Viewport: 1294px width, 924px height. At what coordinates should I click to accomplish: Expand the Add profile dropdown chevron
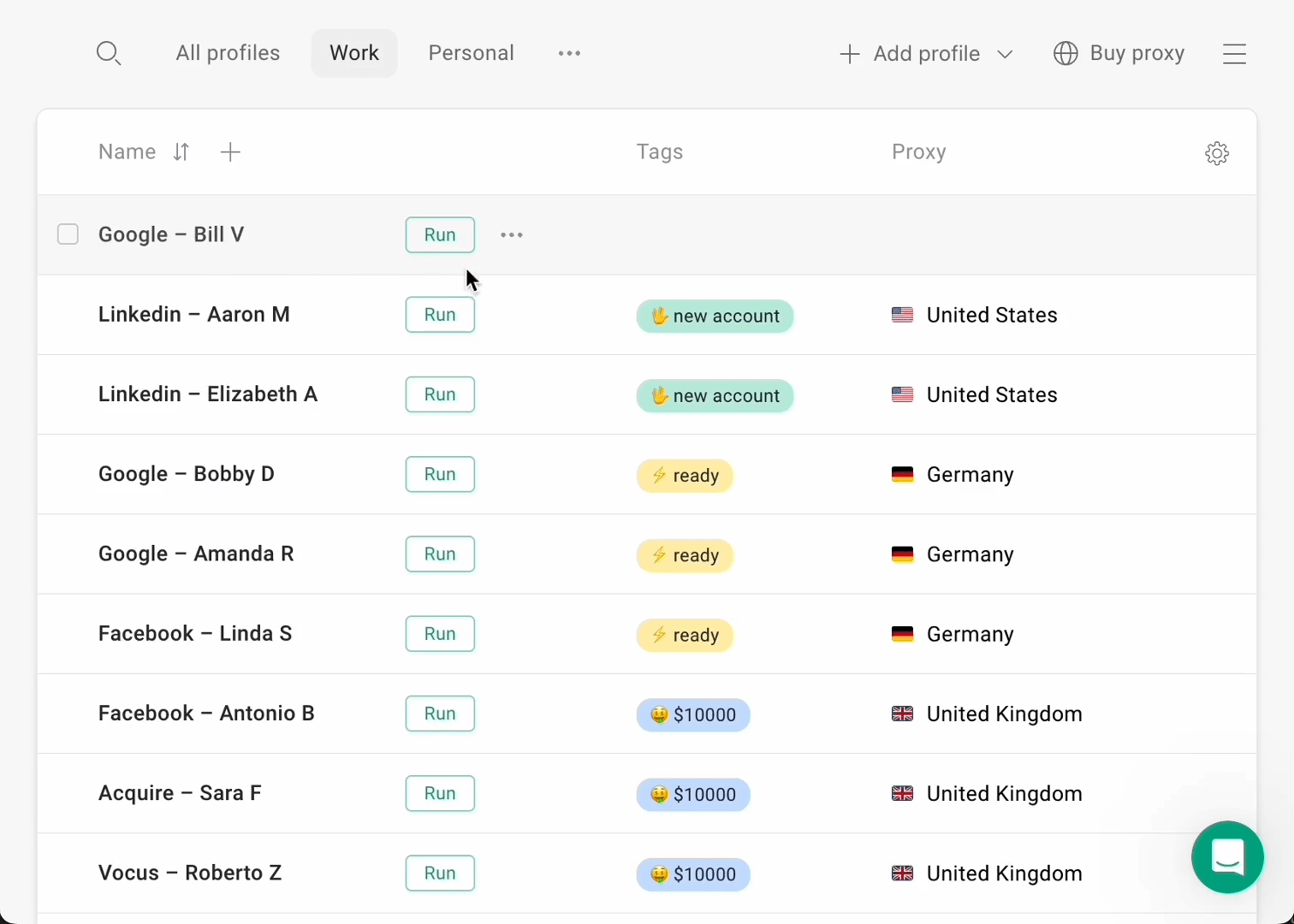[x=1006, y=54]
